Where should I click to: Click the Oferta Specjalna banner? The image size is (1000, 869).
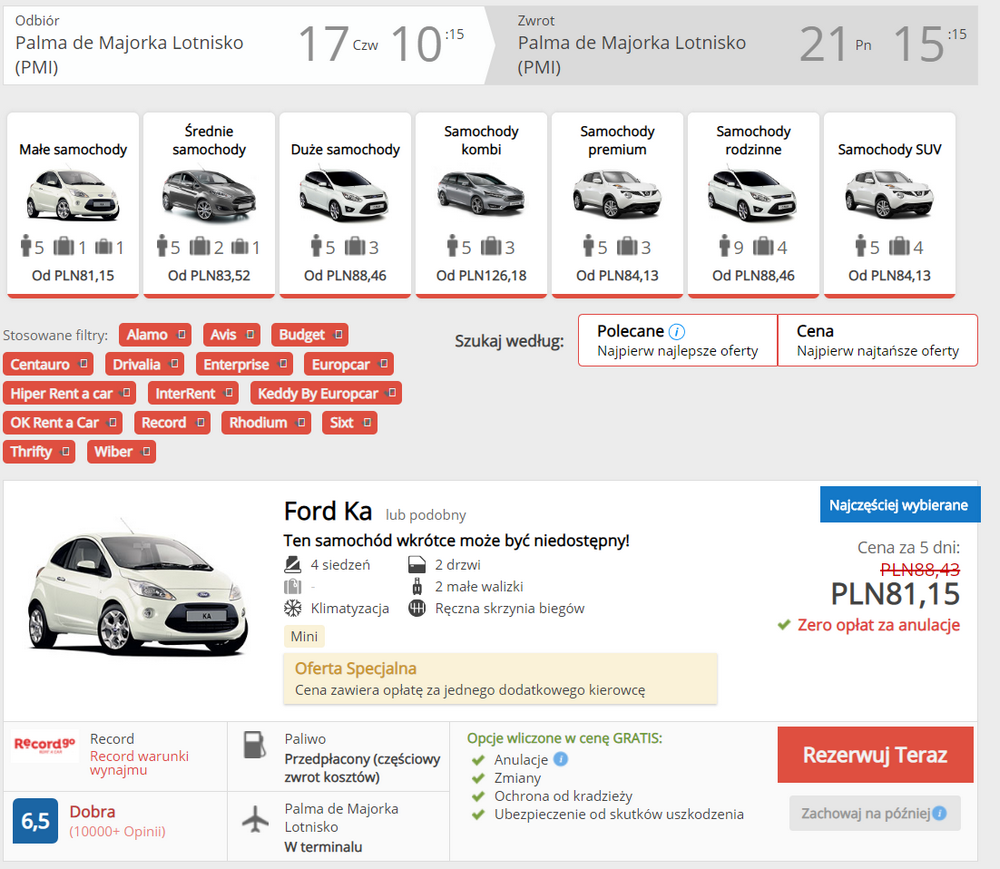pos(501,679)
